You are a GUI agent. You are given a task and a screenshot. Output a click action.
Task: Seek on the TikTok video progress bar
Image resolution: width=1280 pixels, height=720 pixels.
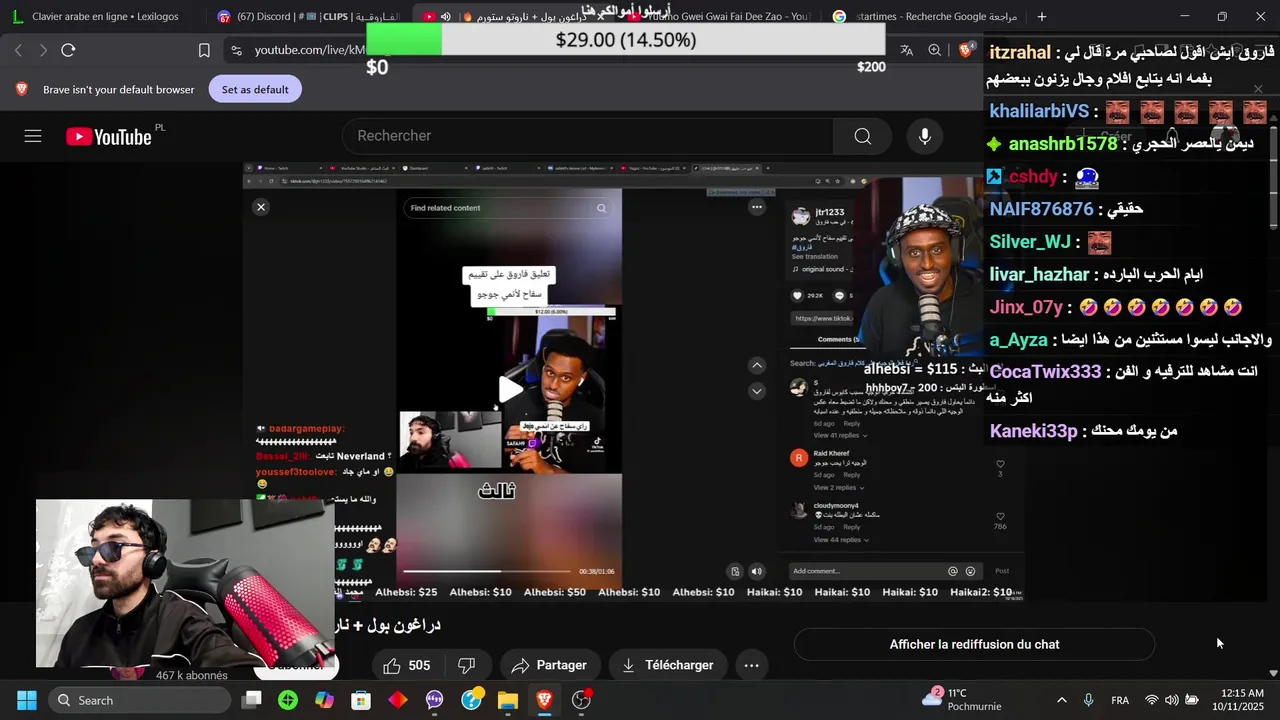click(x=488, y=571)
